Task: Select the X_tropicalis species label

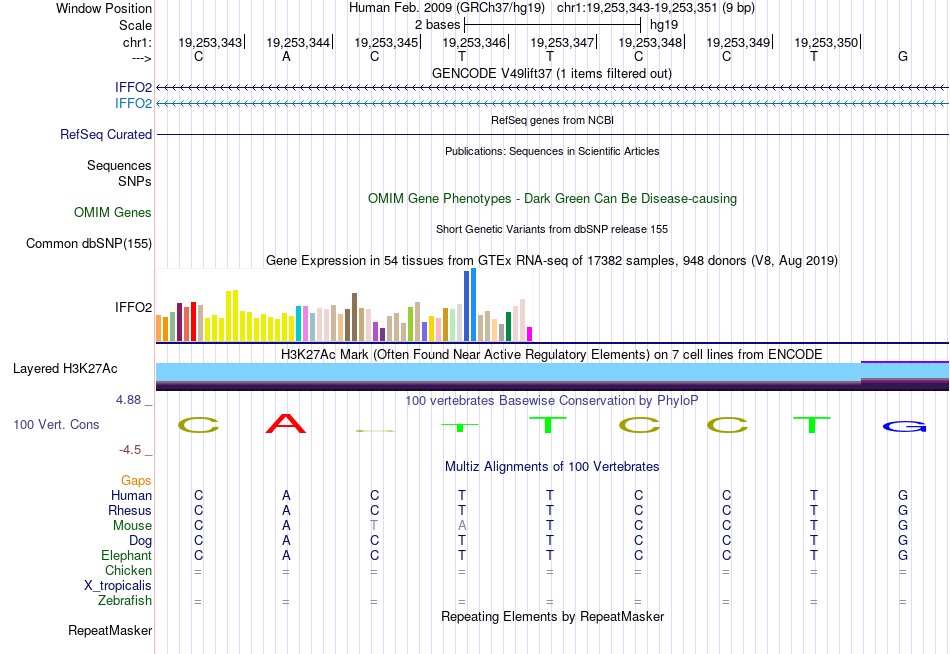Action: click(x=118, y=586)
